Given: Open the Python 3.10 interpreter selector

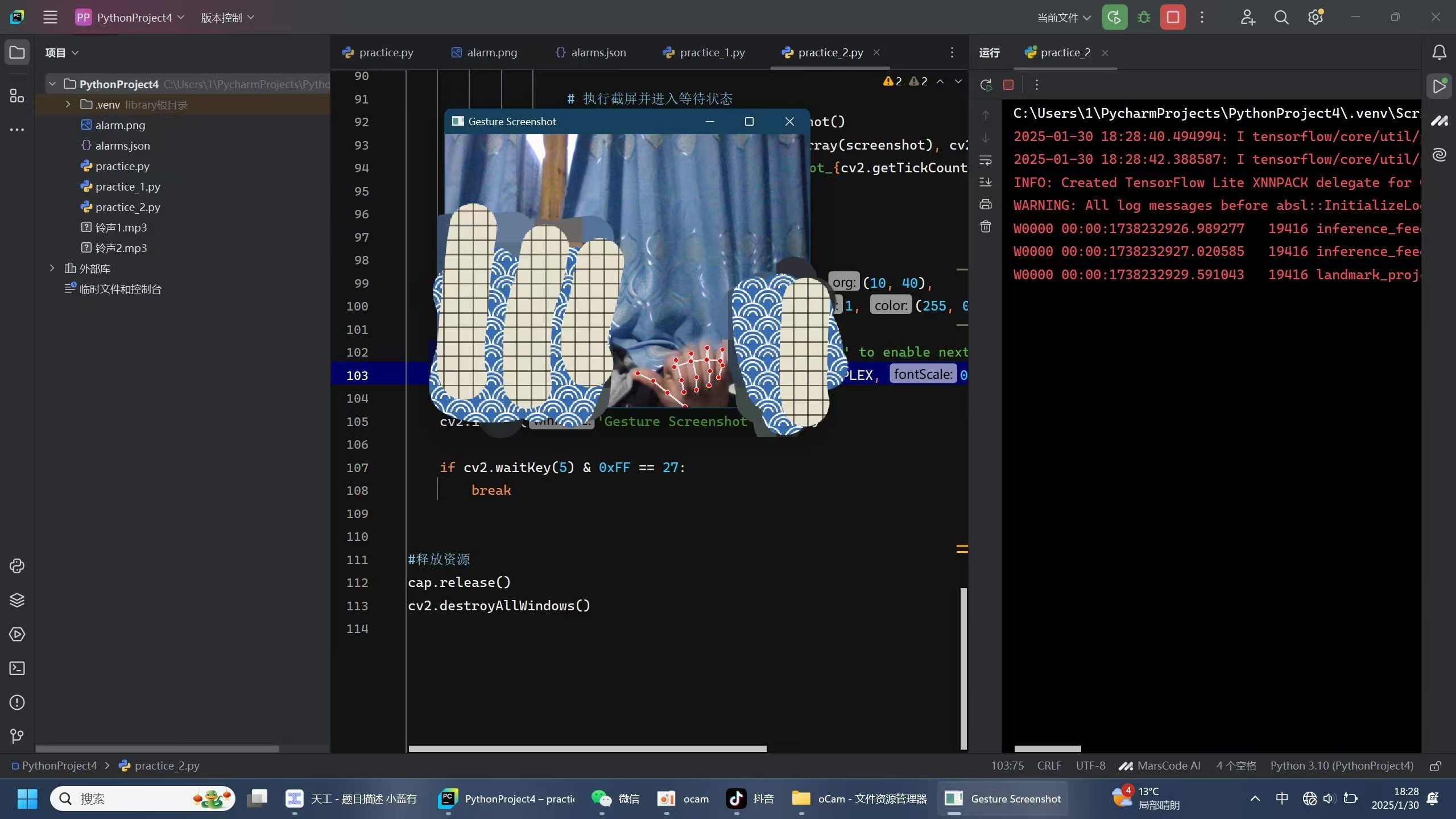Looking at the screenshot, I should point(1341,766).
